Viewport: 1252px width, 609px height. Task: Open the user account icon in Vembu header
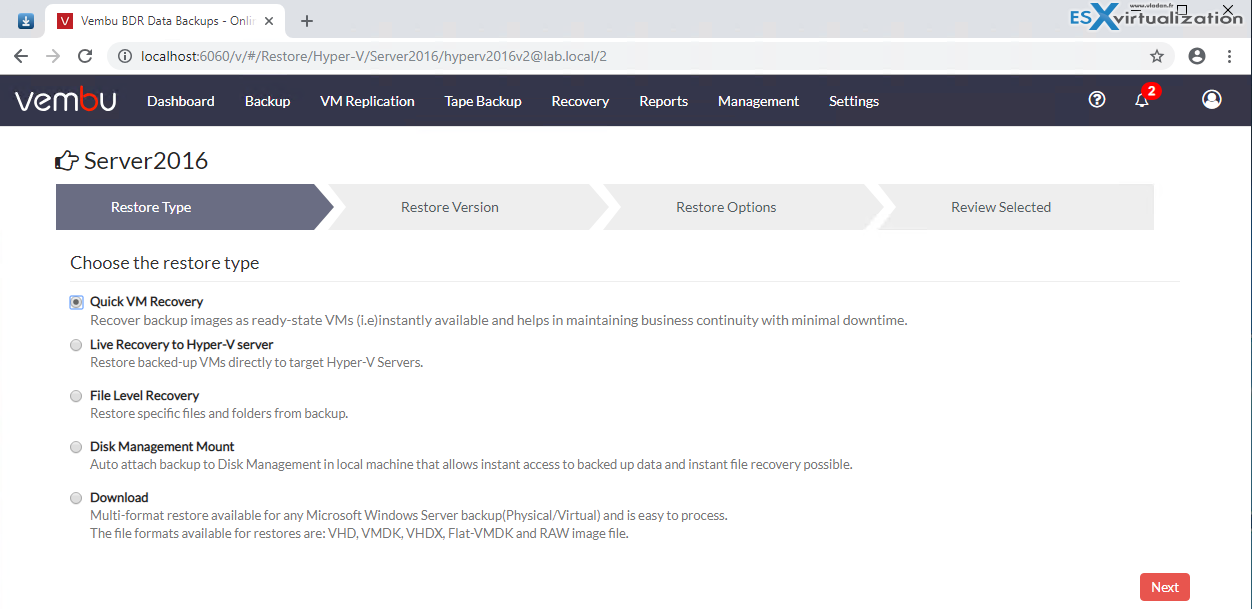click(1212, 99)
